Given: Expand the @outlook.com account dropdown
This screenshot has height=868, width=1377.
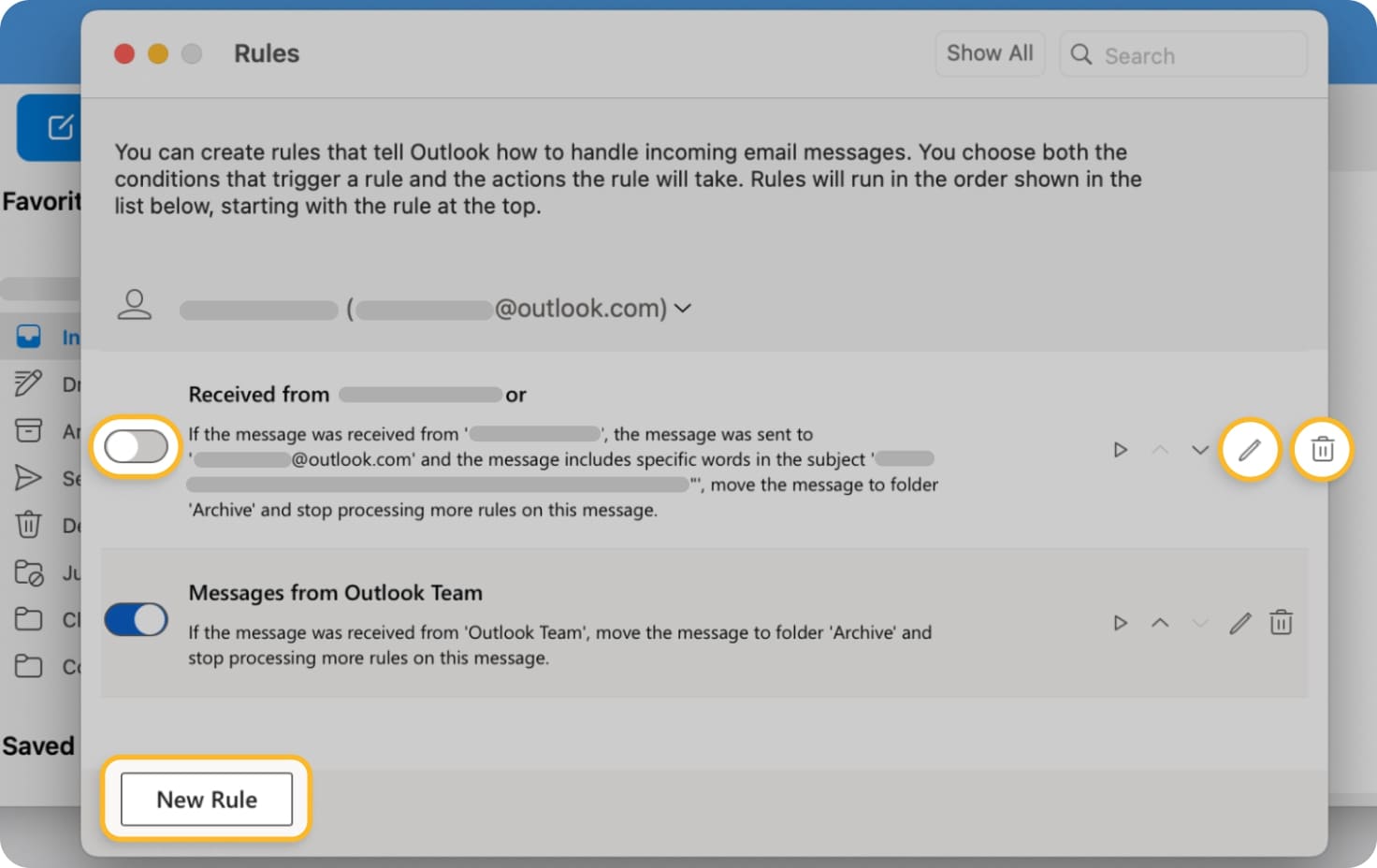Looking at the screenshot, I should tap(684, 309).
